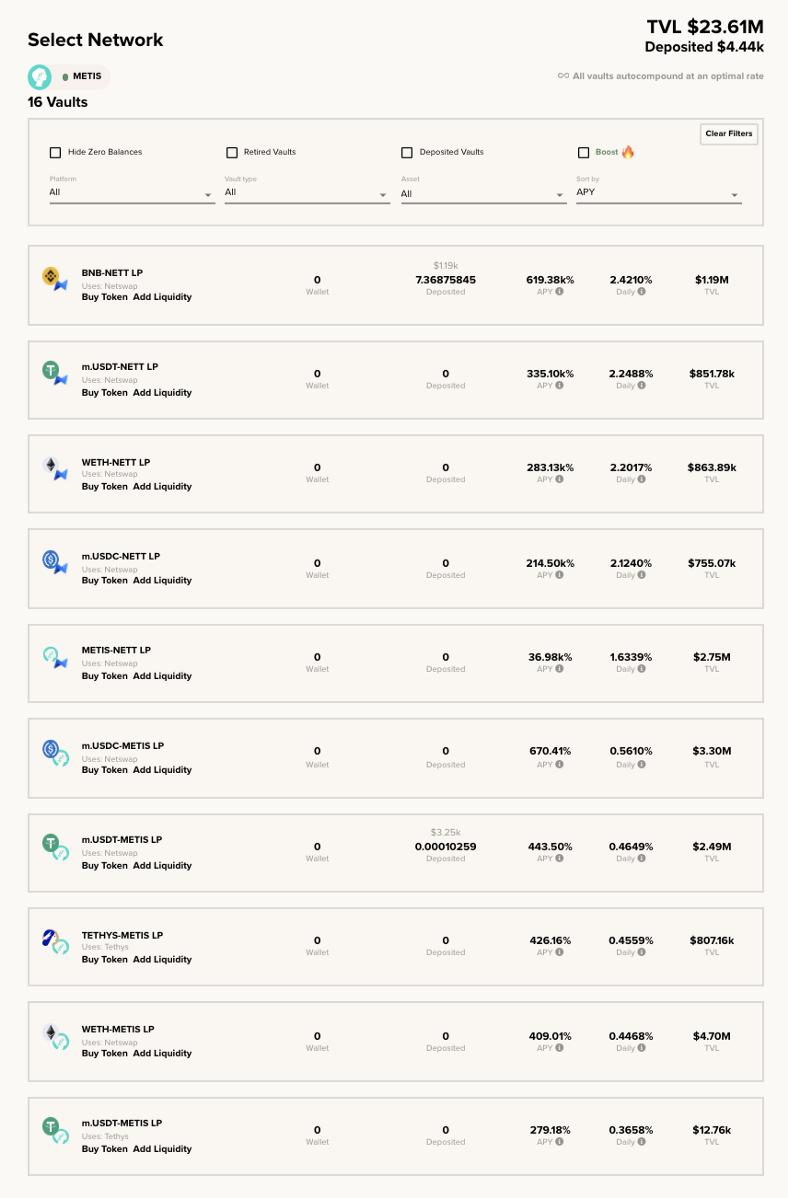
Task: Click the Metis network logo icon
Action: 39,76
